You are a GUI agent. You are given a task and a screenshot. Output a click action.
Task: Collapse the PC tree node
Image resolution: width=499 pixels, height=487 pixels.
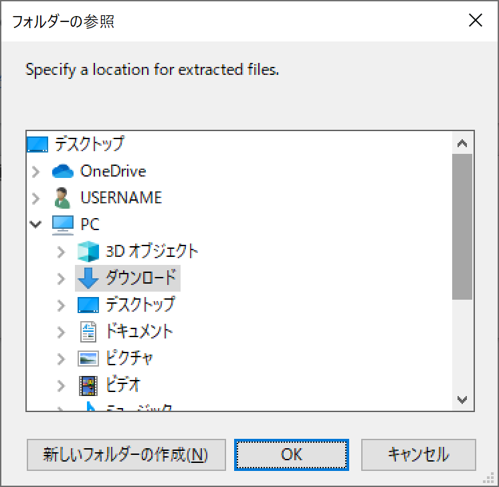click(36, 224)
